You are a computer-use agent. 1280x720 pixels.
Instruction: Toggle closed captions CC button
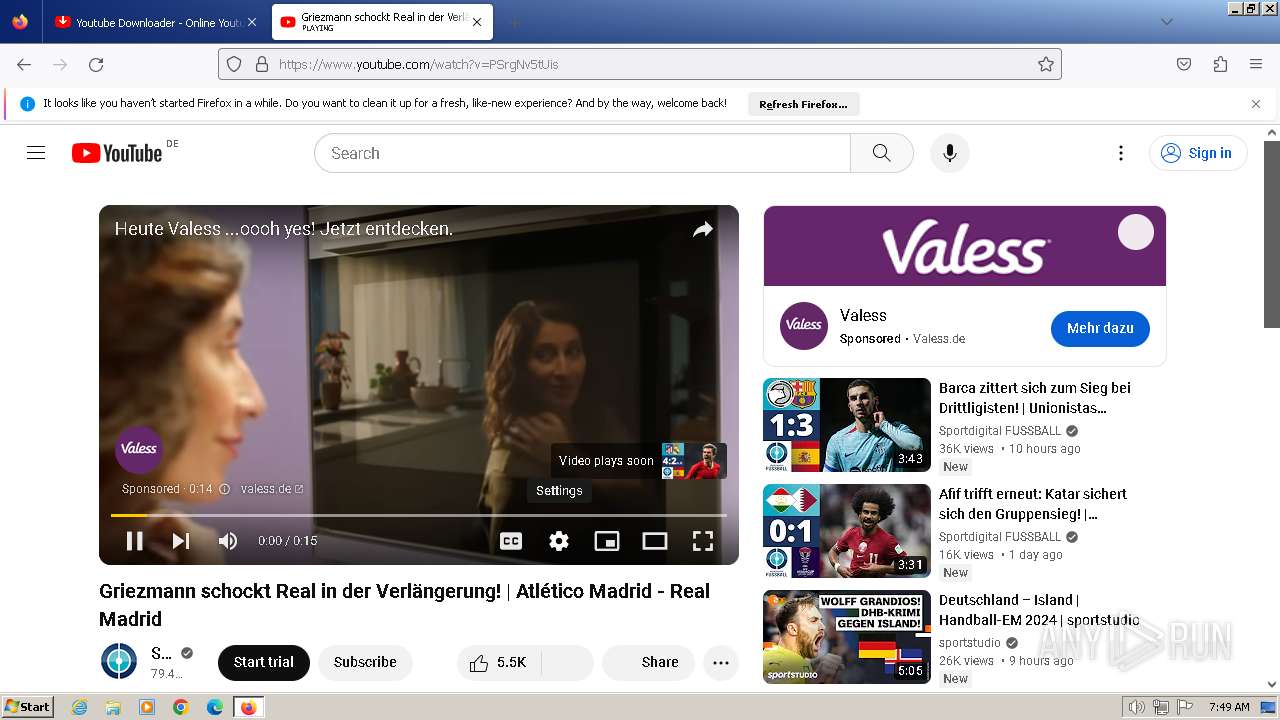pos(511,541)
